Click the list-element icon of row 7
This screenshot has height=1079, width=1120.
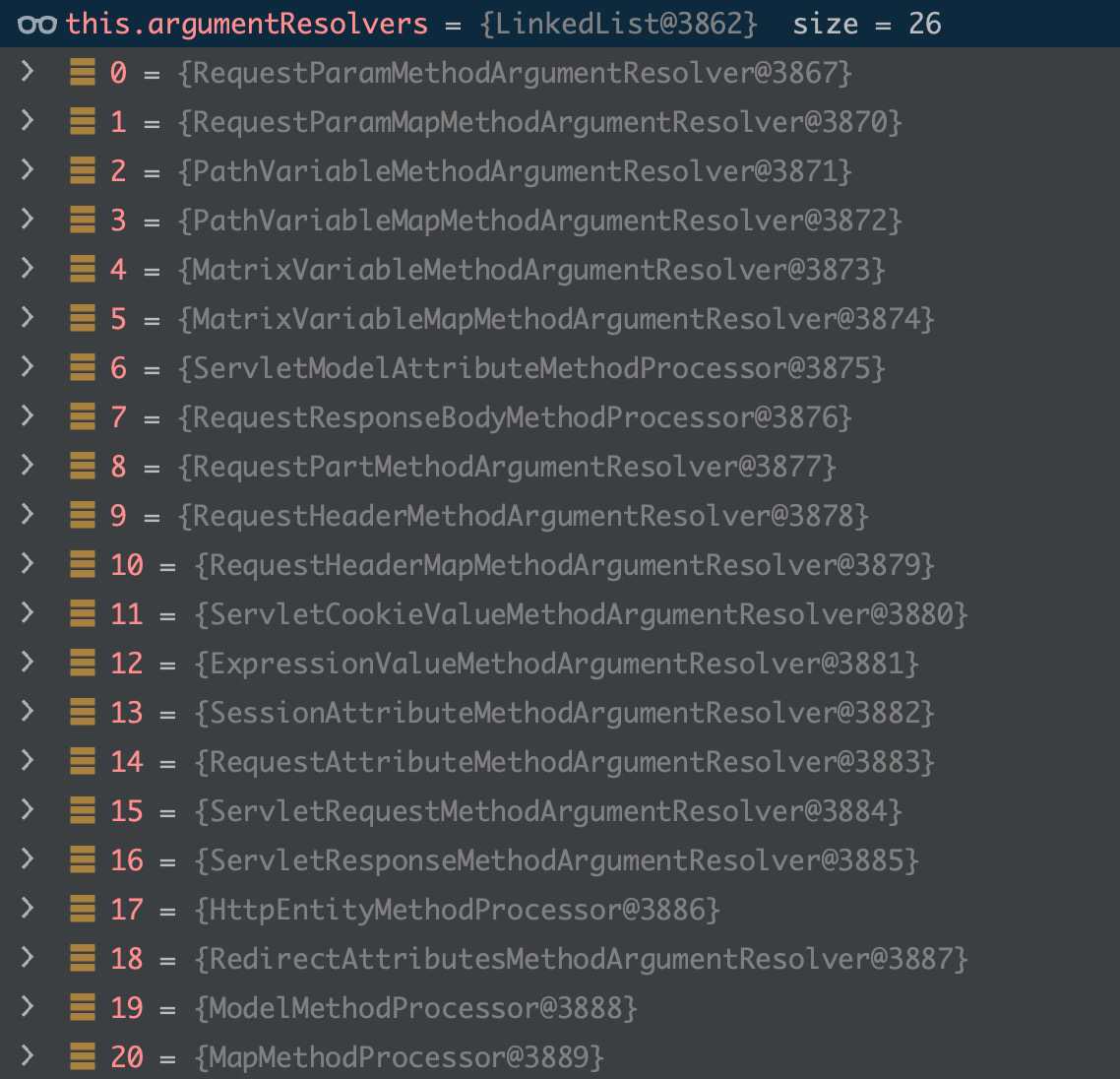[82, 416]
